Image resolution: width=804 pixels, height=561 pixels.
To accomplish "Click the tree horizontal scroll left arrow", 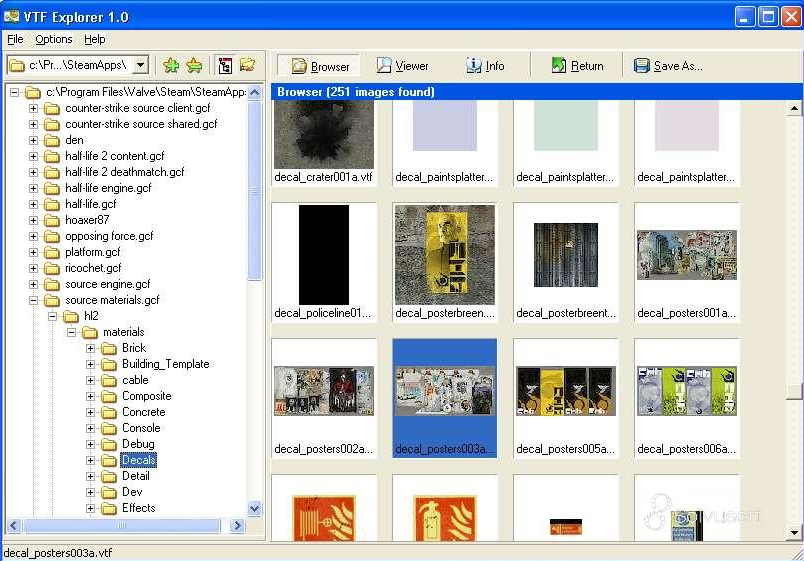I will 14,525.
